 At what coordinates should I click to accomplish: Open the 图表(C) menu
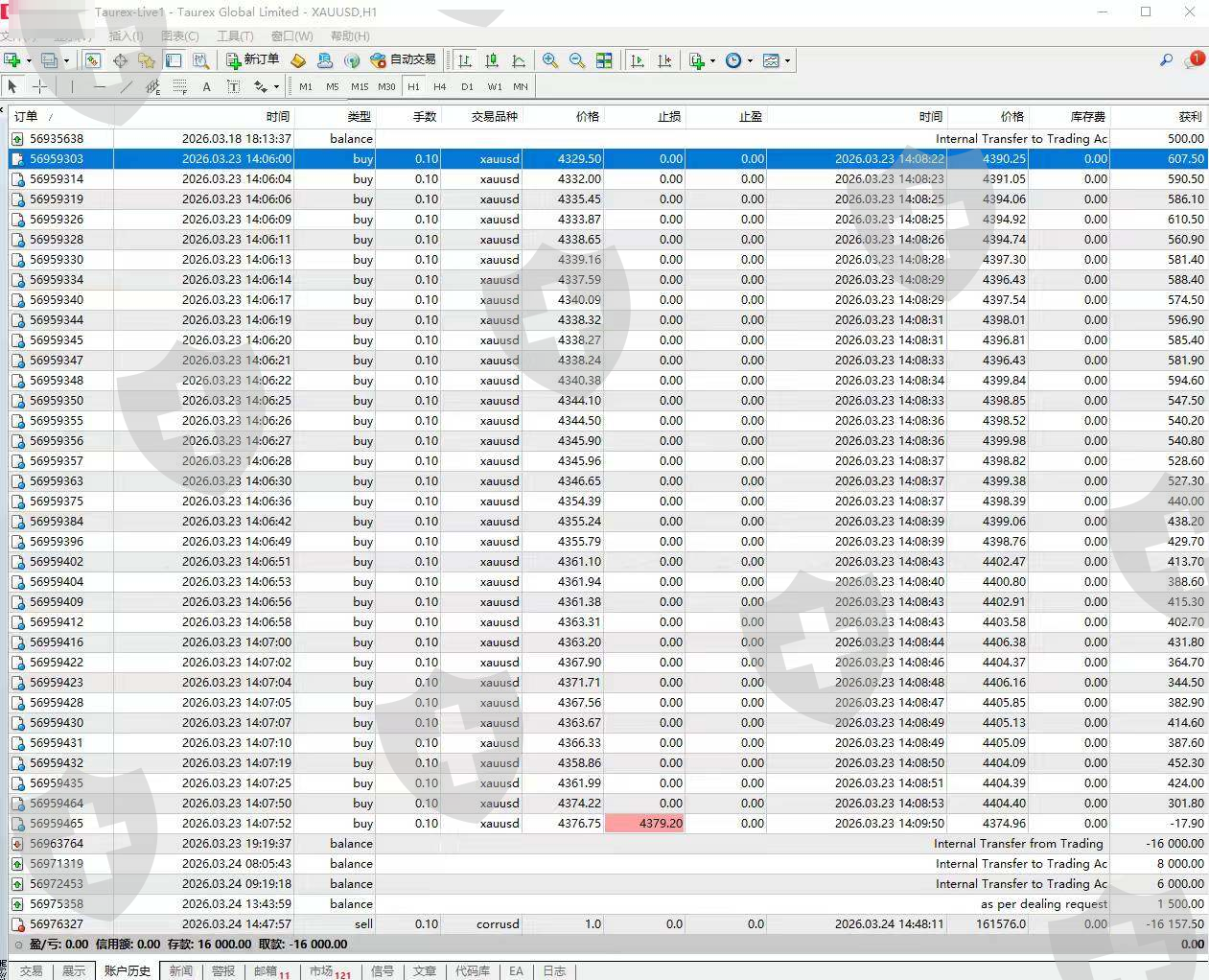tap(179, 36)
